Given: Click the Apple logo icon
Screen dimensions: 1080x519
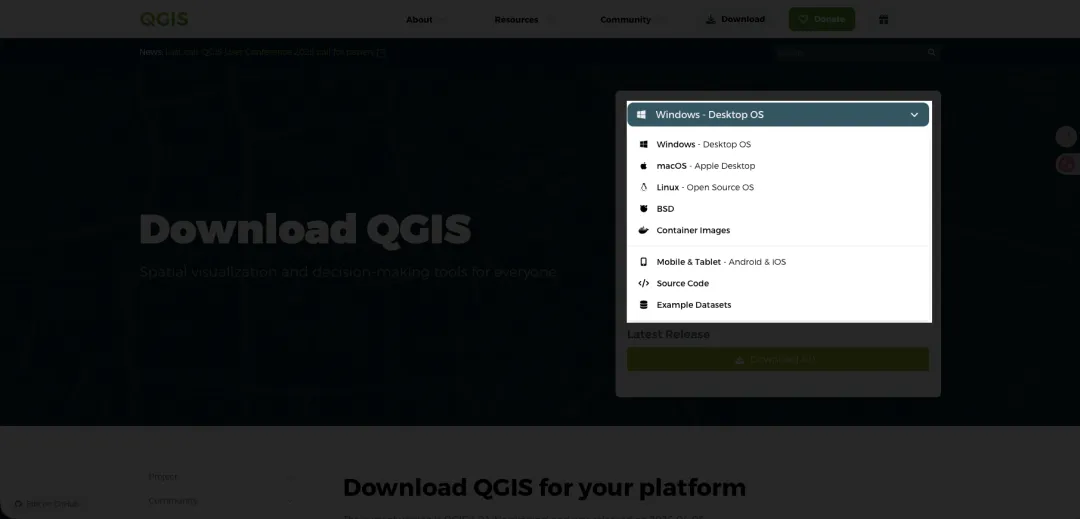Looking at the screenshot, I should click(643, 166).
